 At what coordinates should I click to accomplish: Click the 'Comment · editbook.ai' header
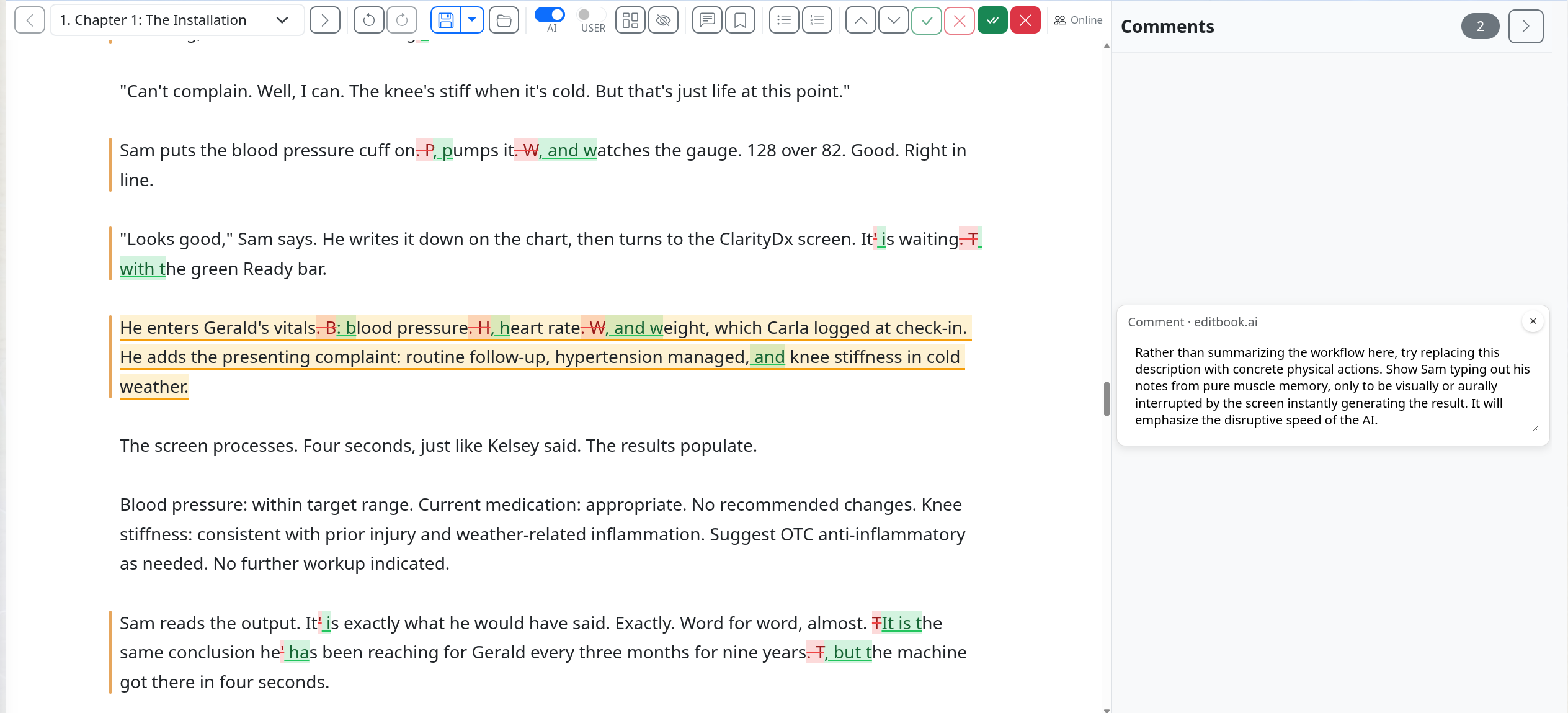pyautogui.click(x=1192, y=322)
